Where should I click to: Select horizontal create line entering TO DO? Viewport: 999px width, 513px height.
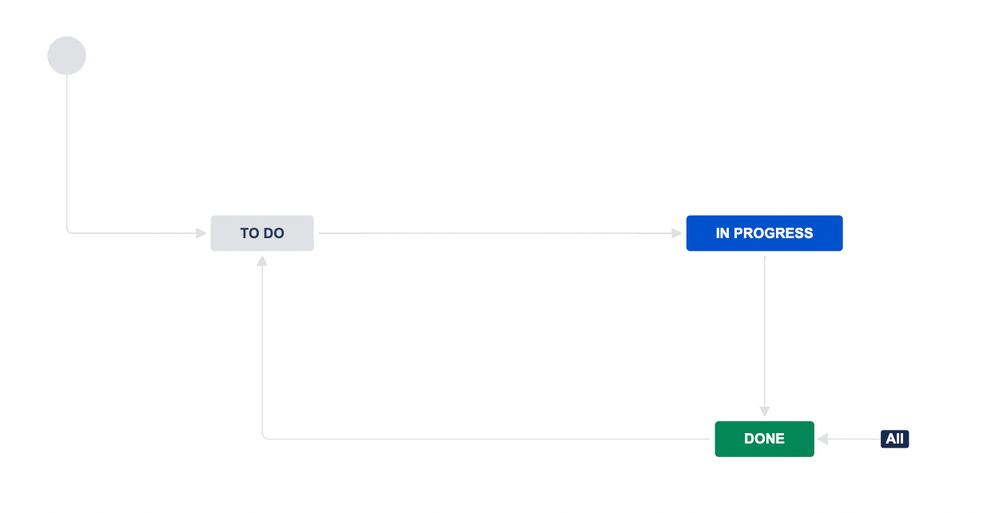(x=134, y=233)
